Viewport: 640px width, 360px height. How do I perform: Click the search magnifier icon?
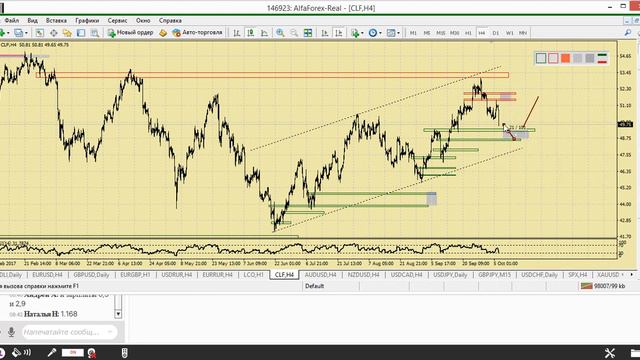pos(628,33)
